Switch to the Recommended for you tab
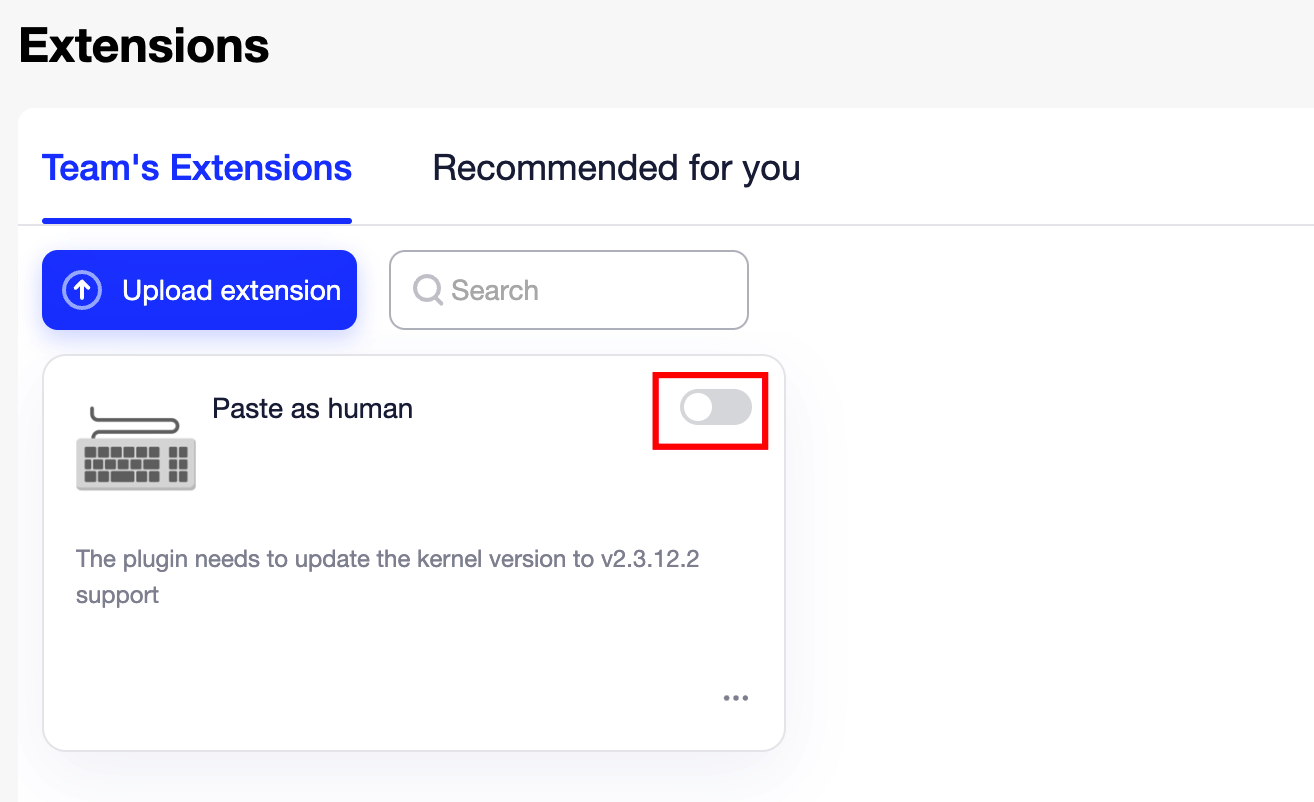This screenshot has height=802, width=1314. pos(615,168)
